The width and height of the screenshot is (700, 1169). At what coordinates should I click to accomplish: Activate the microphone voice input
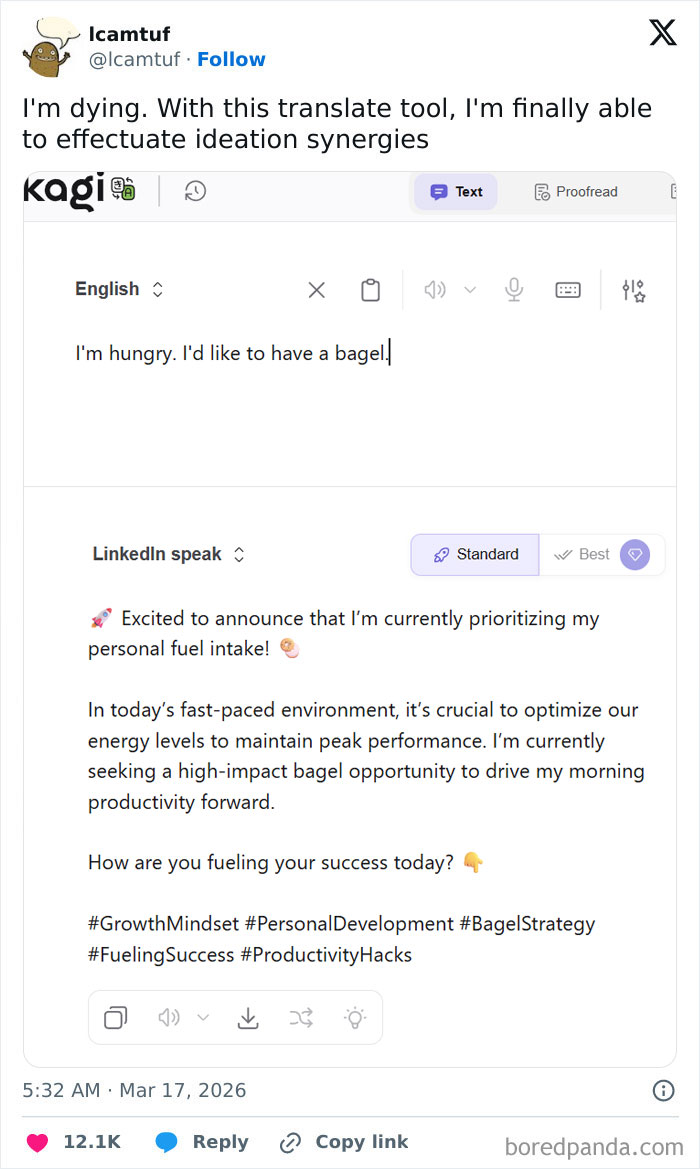click(x=514, y=289)
